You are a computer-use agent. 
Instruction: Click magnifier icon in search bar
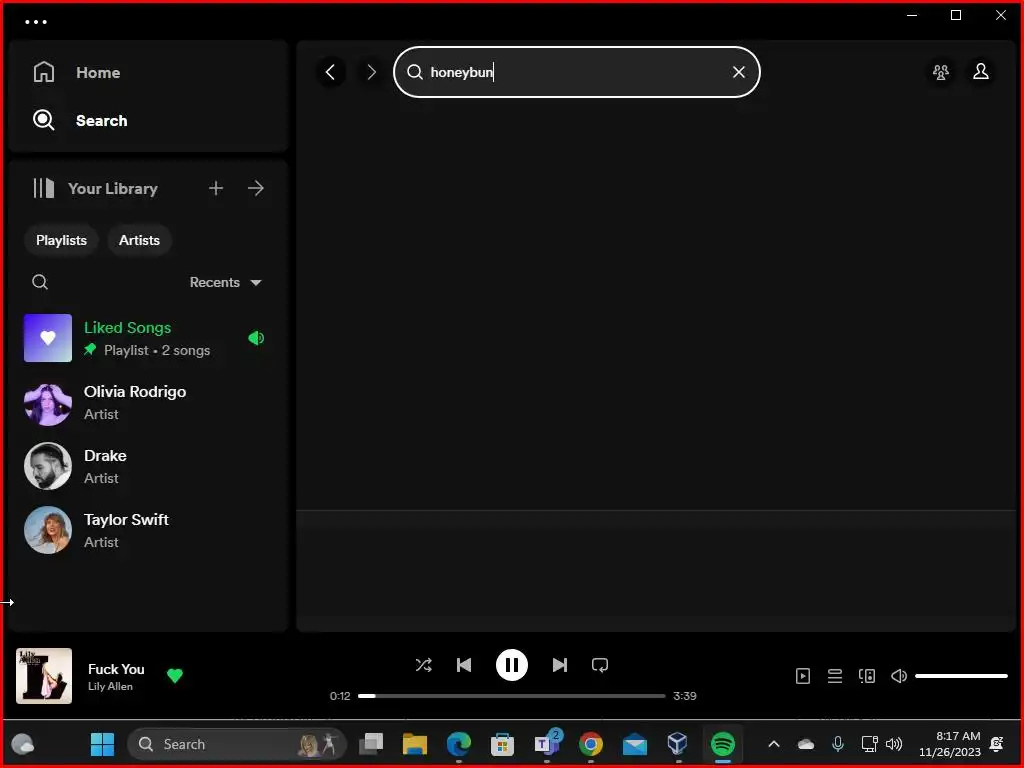pyautogui.click(x=415, y=72)
